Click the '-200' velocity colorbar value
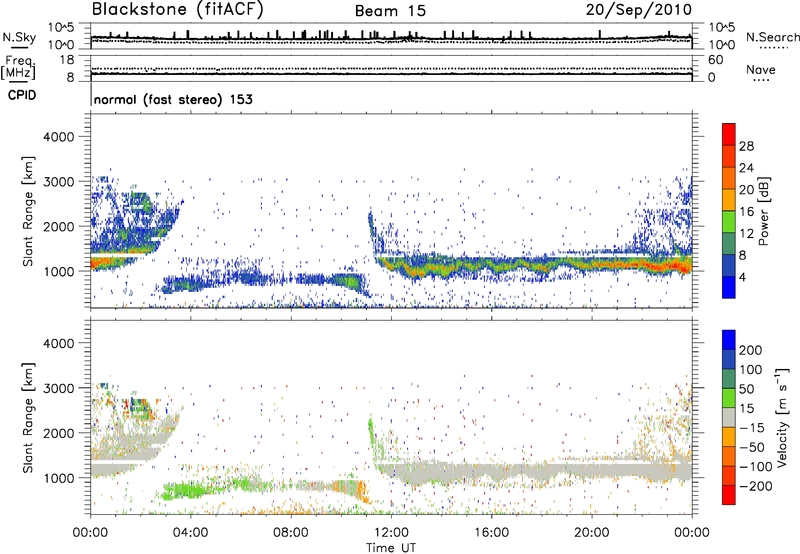Image resolution: width=800 pixels, height=554 pixels. [x=755, y=486]
